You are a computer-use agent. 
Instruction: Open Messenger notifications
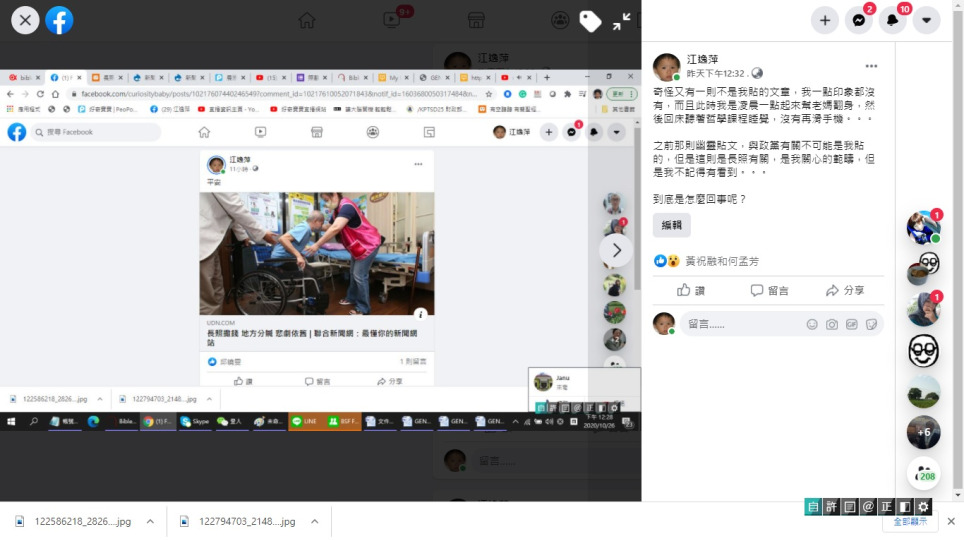coord(859,20)
